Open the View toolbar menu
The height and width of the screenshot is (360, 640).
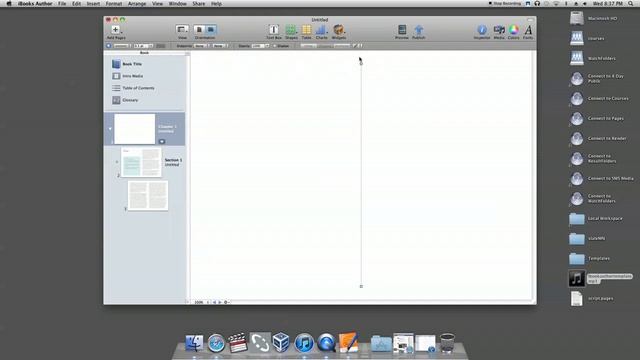(x=182, y=31)
